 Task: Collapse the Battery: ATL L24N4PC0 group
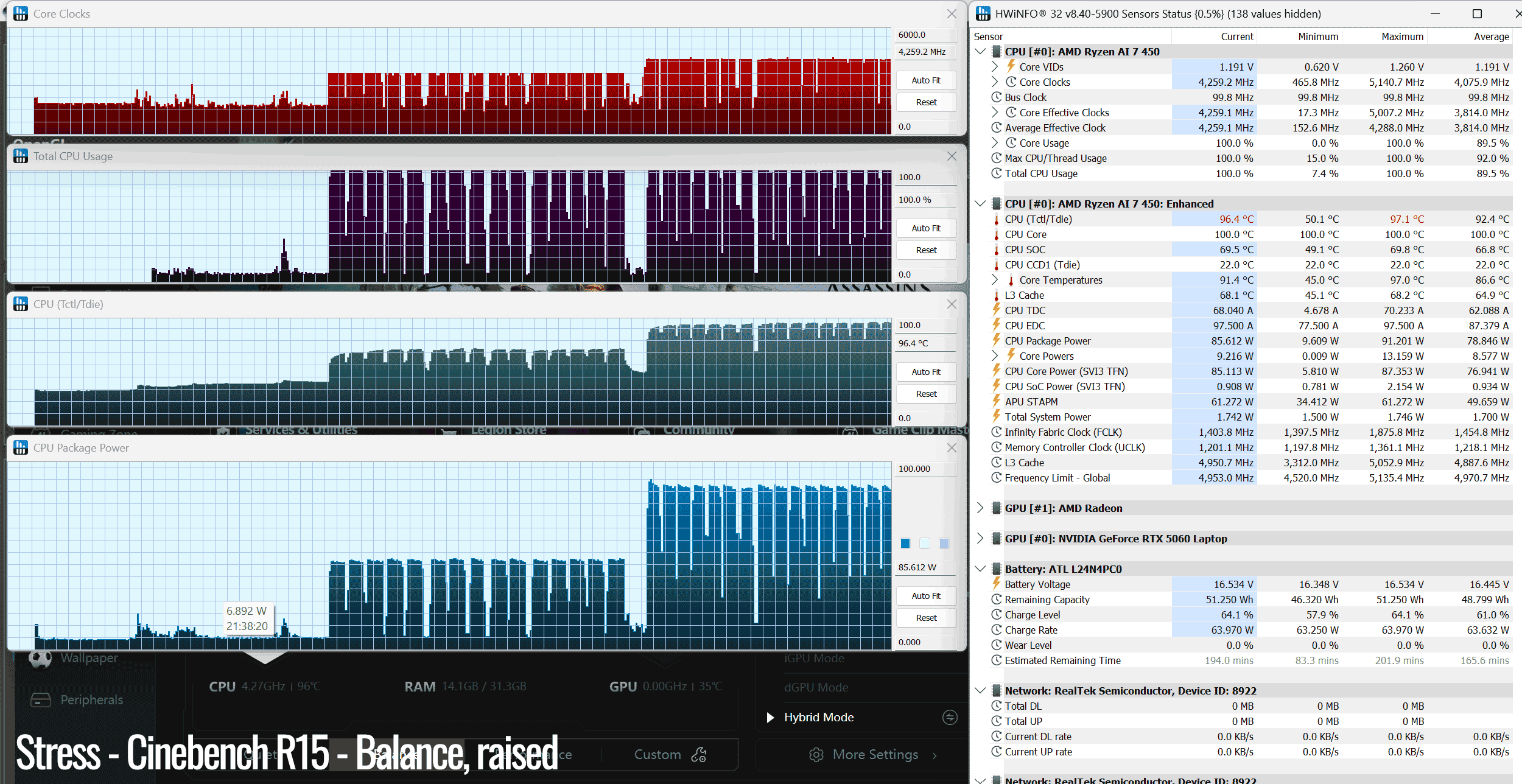pyautogui.click(x=980, y=569)
